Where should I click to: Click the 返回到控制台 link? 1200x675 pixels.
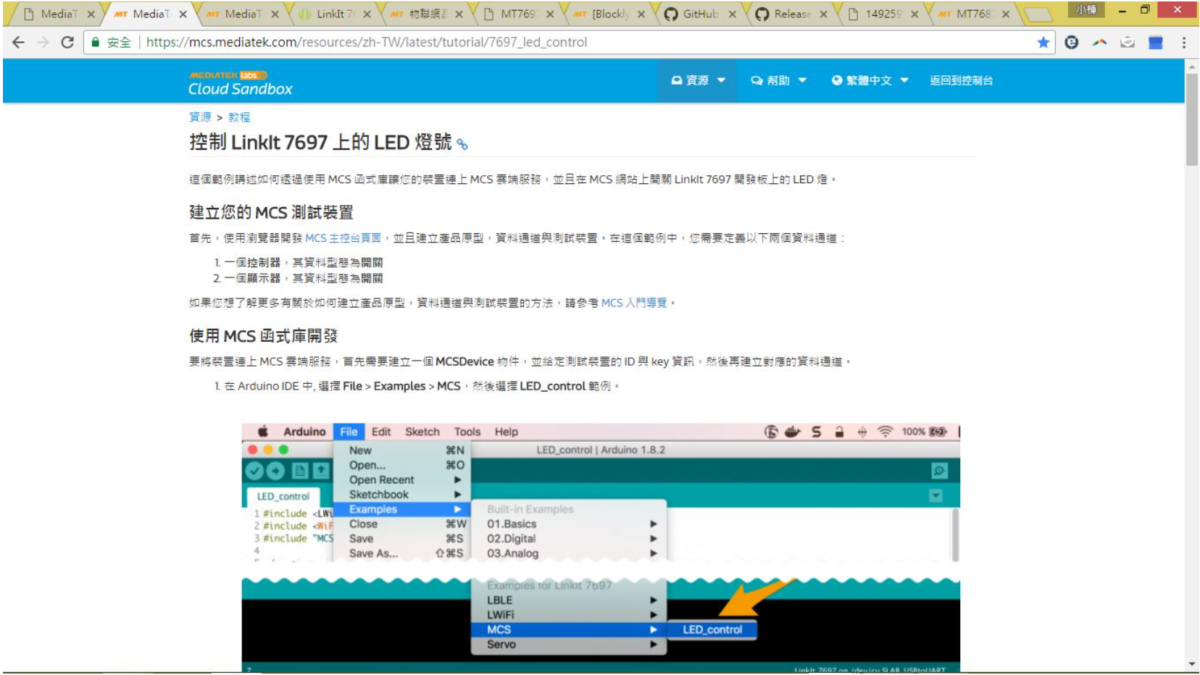click(961, 81)
